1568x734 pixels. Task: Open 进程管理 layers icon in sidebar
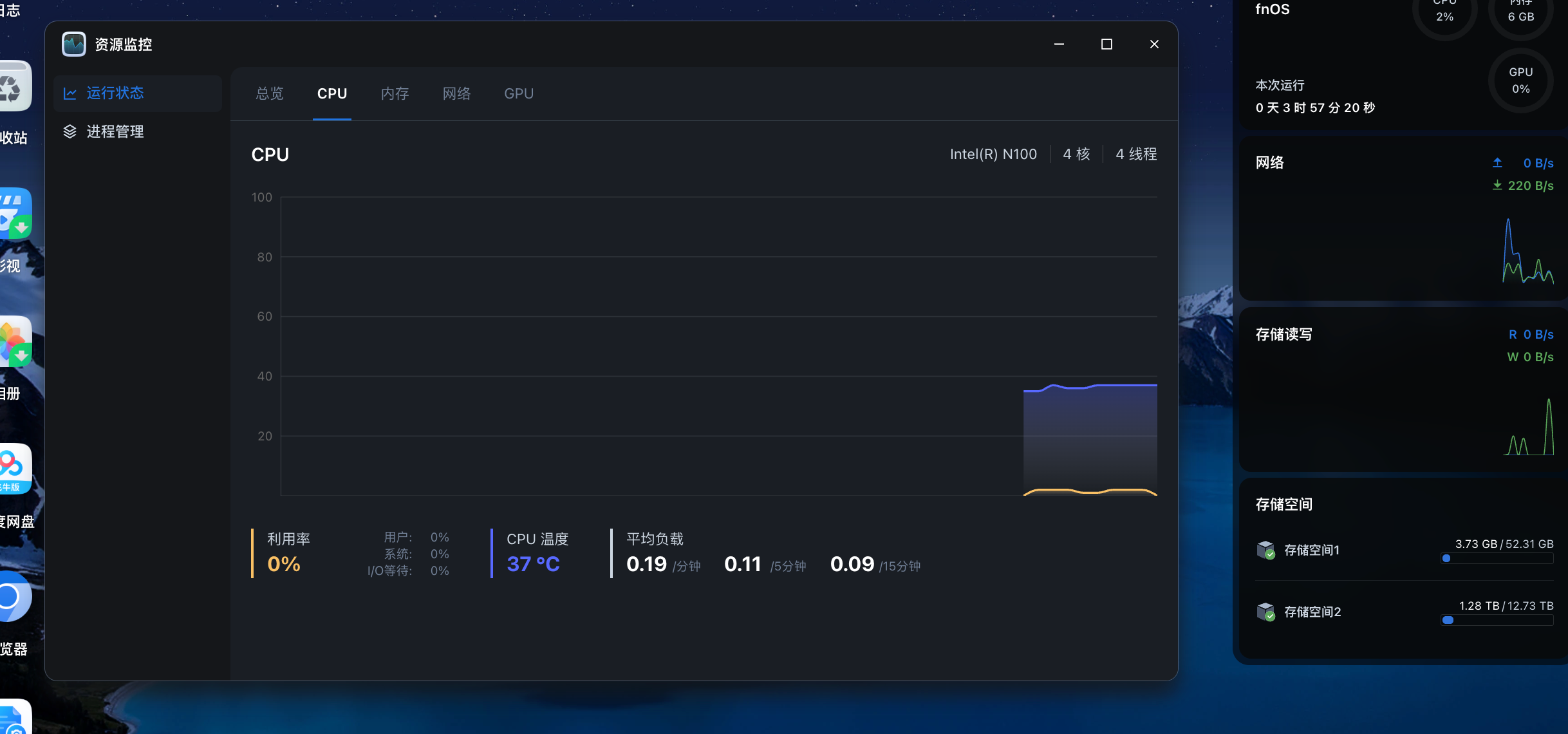point(70,132)
